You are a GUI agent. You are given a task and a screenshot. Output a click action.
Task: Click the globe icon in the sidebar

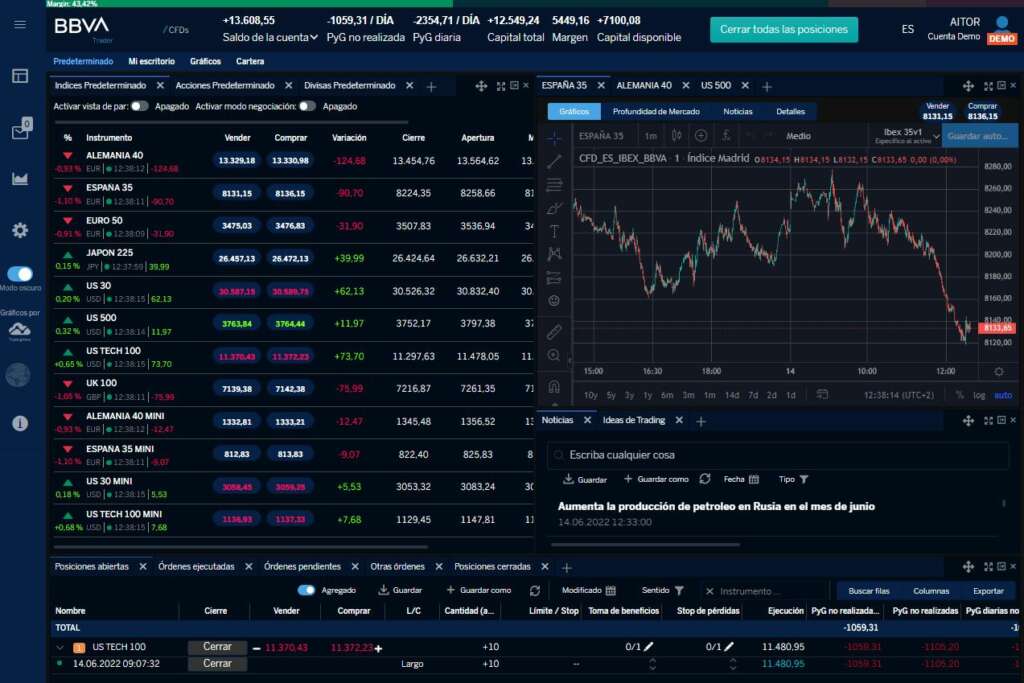pyautogui.click(x=18, y=375)
